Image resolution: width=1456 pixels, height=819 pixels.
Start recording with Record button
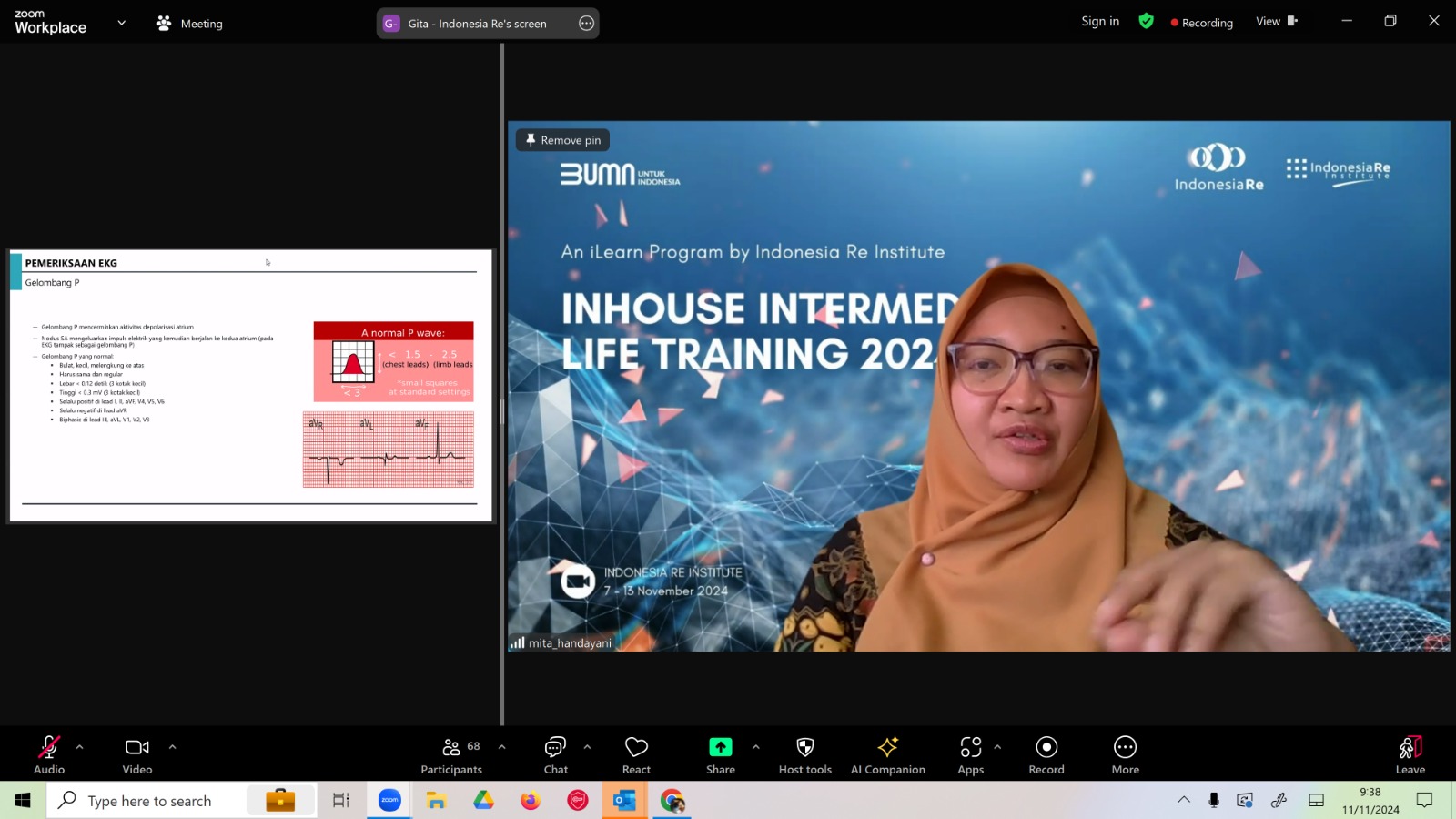click(x=1046, y=755)
